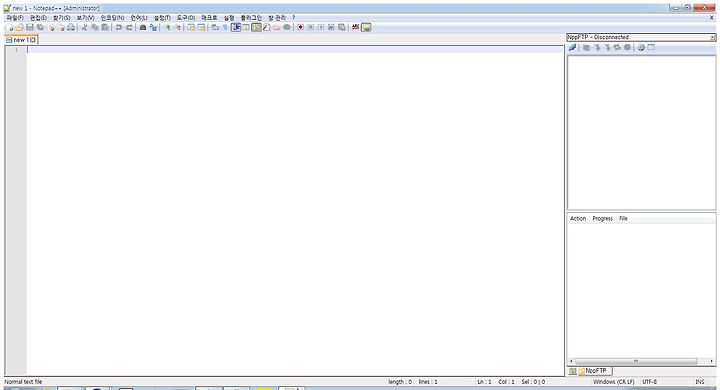Open the 인코딩(N) menu
Screen dimensions: 720x390
112,17
